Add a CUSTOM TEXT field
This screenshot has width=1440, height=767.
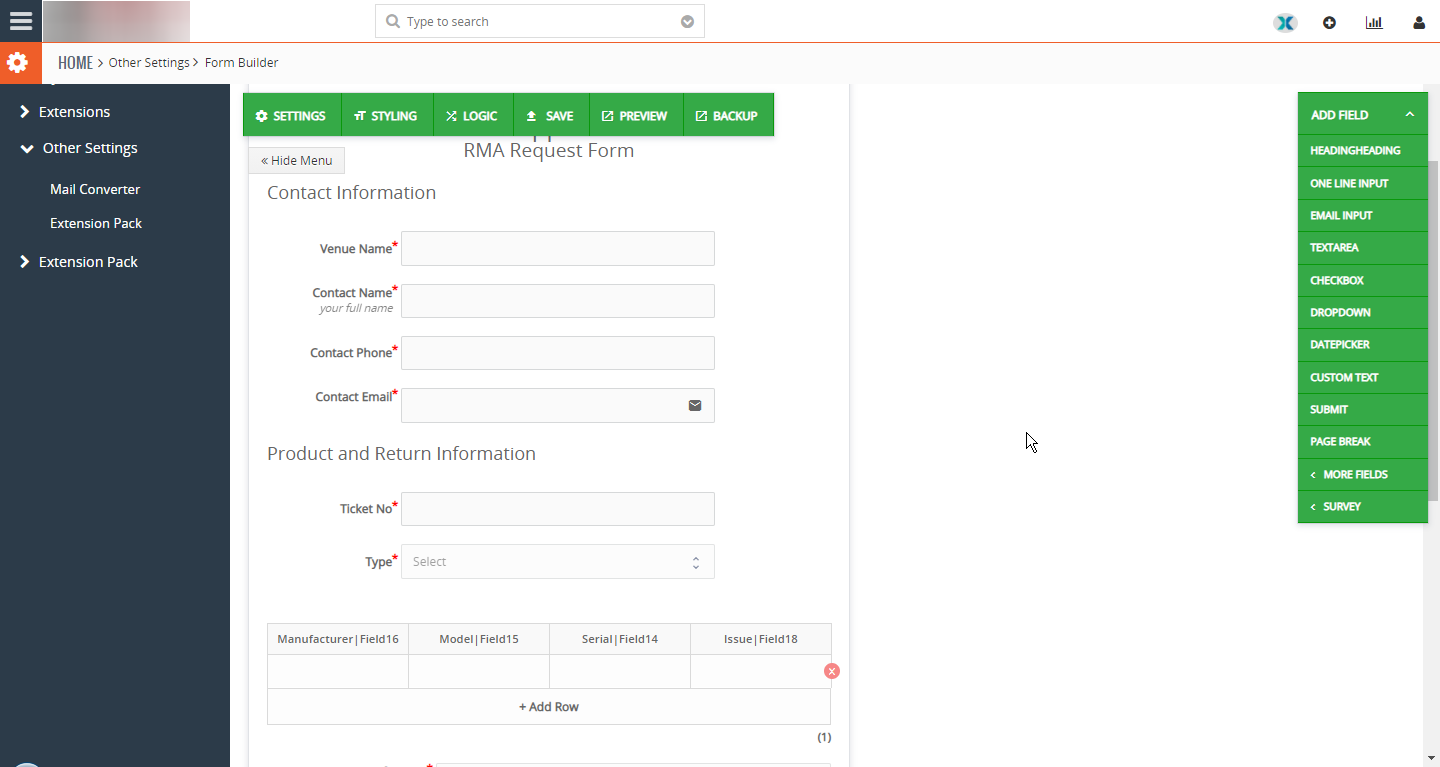point(1363,377)
